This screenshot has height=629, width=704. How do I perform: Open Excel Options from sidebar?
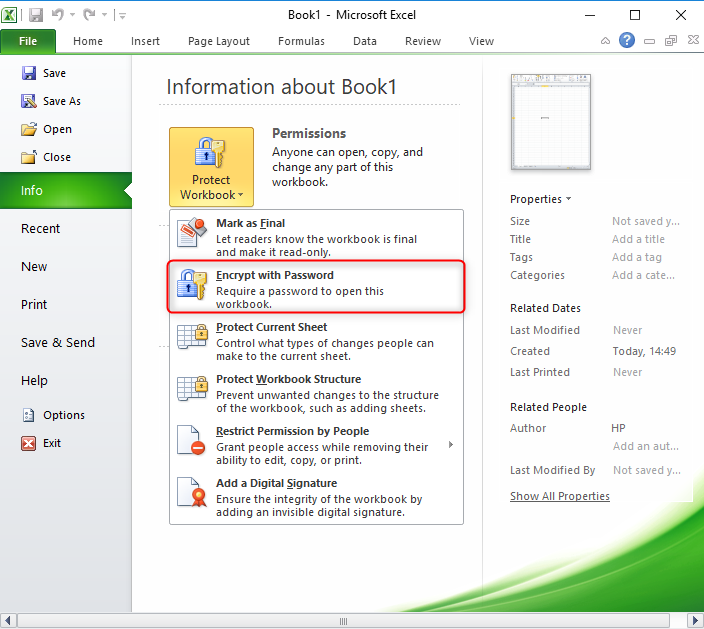click(x=53, y=415)
